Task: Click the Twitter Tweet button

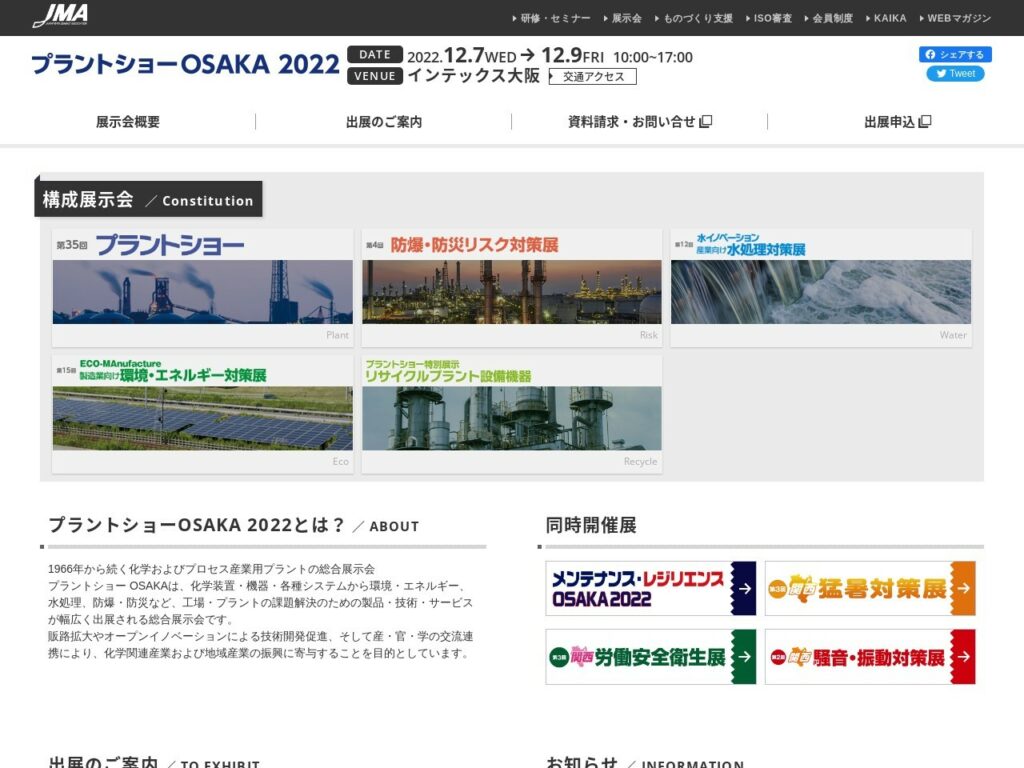Action: tap(955, 73)
